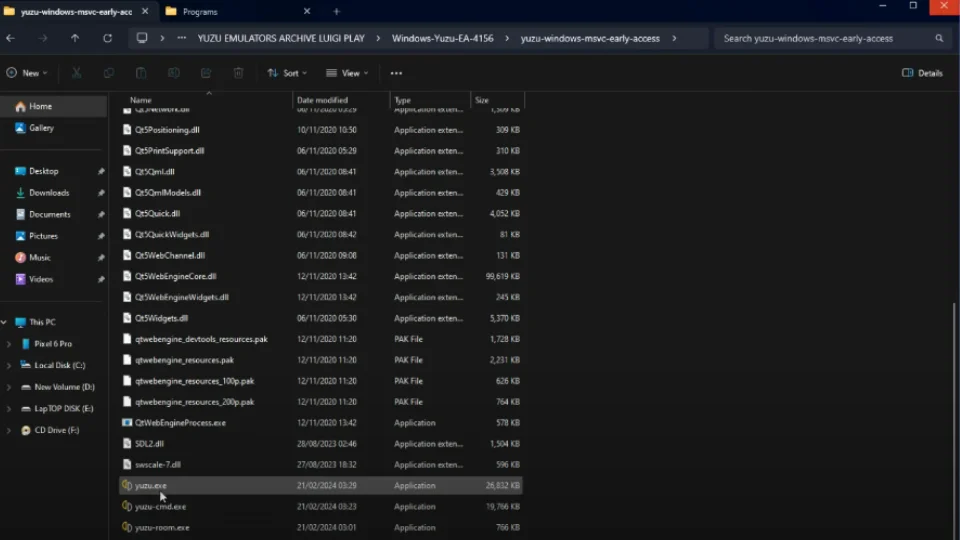Click the Cut scissors icon

[x=77, y=73]
